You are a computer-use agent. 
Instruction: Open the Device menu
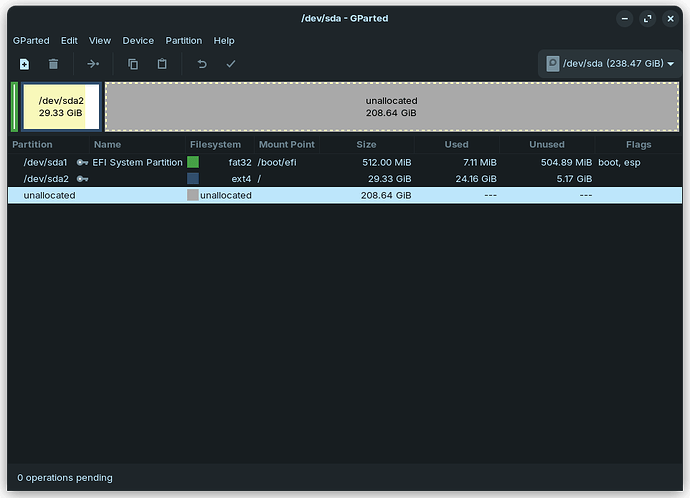pos(138,41)
